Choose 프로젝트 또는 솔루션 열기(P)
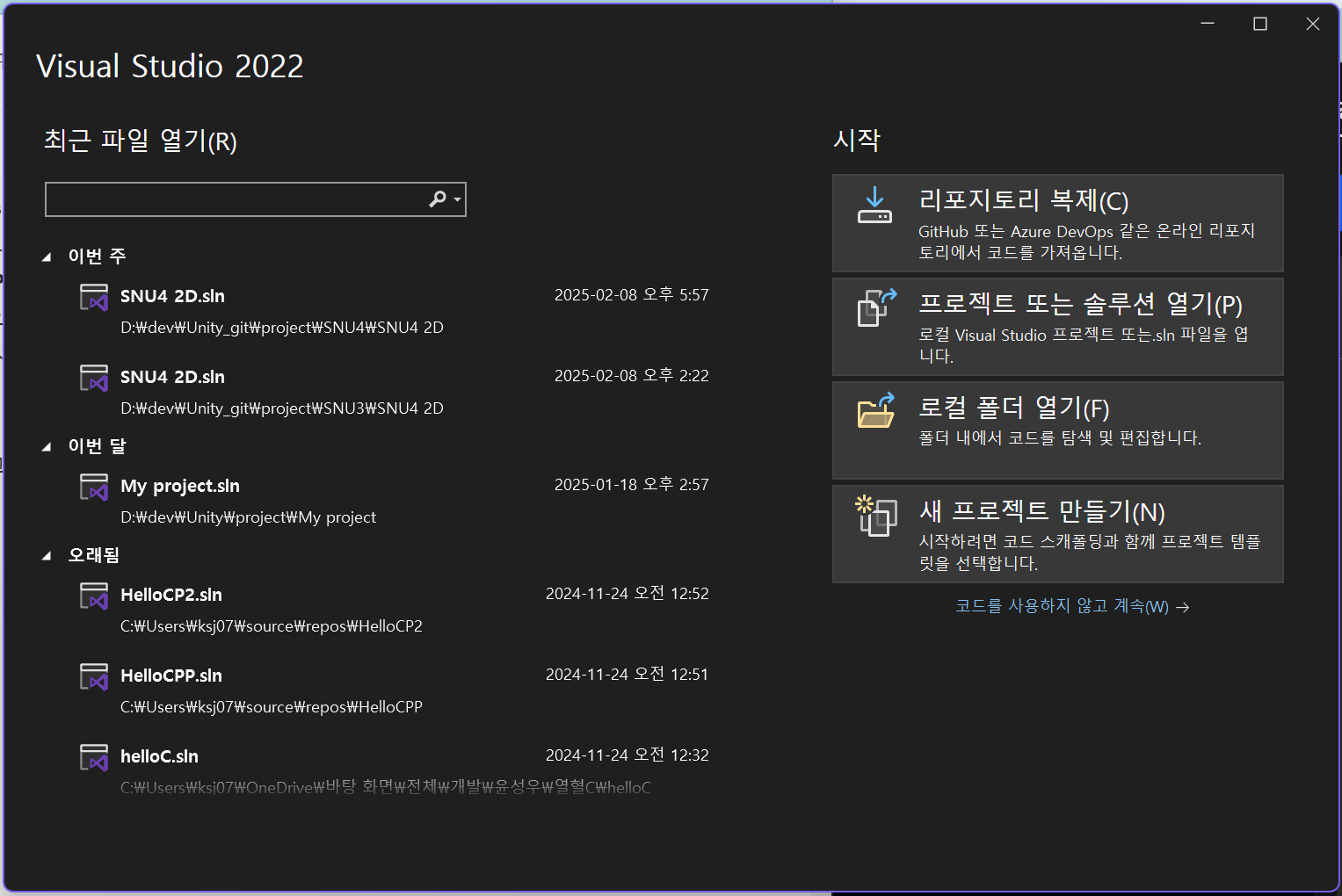The image size is (1342, 896). click(1057, 327)
